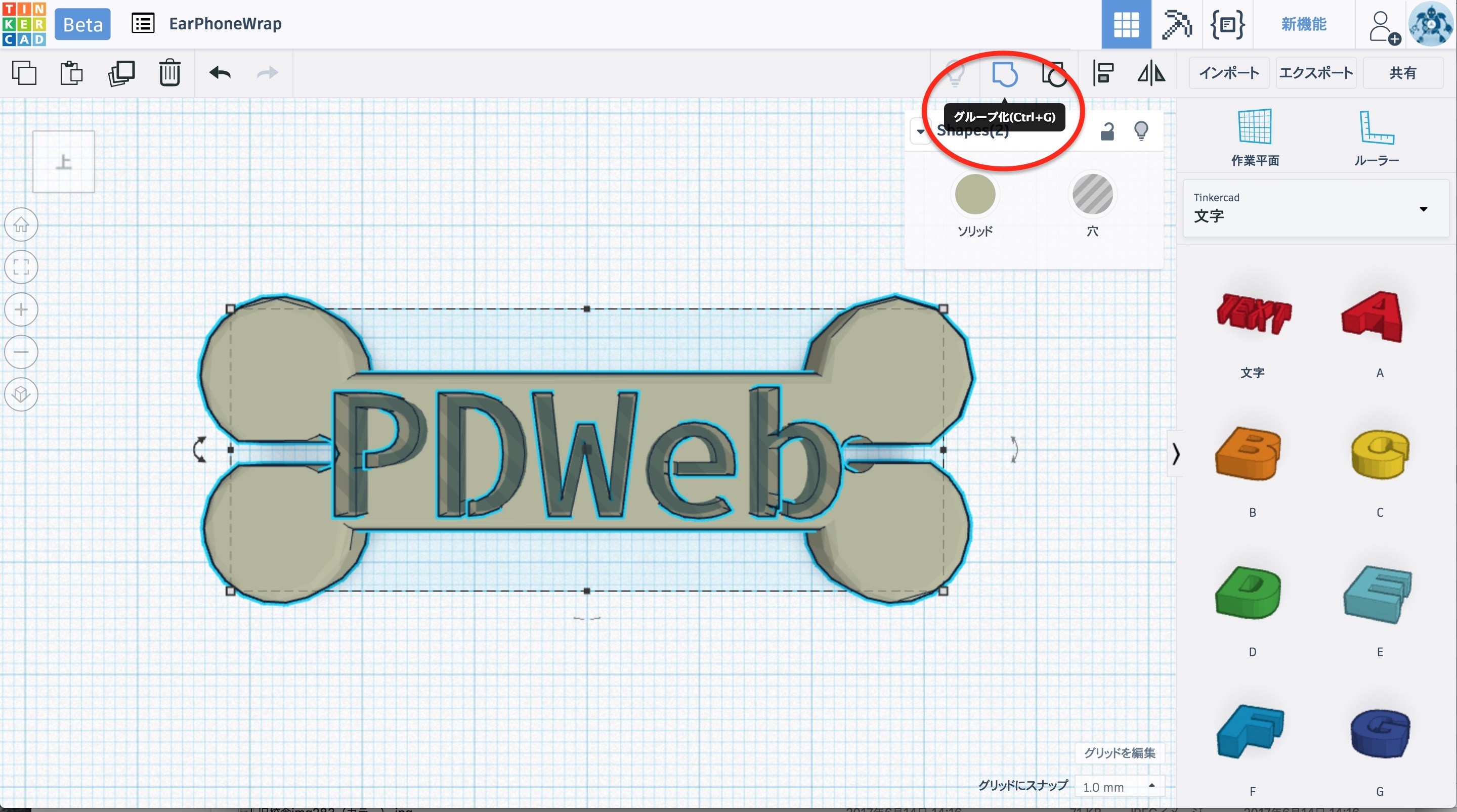Click the Duplicate icon
This screenshot has height=812, width=1457.
coord(121,73)
